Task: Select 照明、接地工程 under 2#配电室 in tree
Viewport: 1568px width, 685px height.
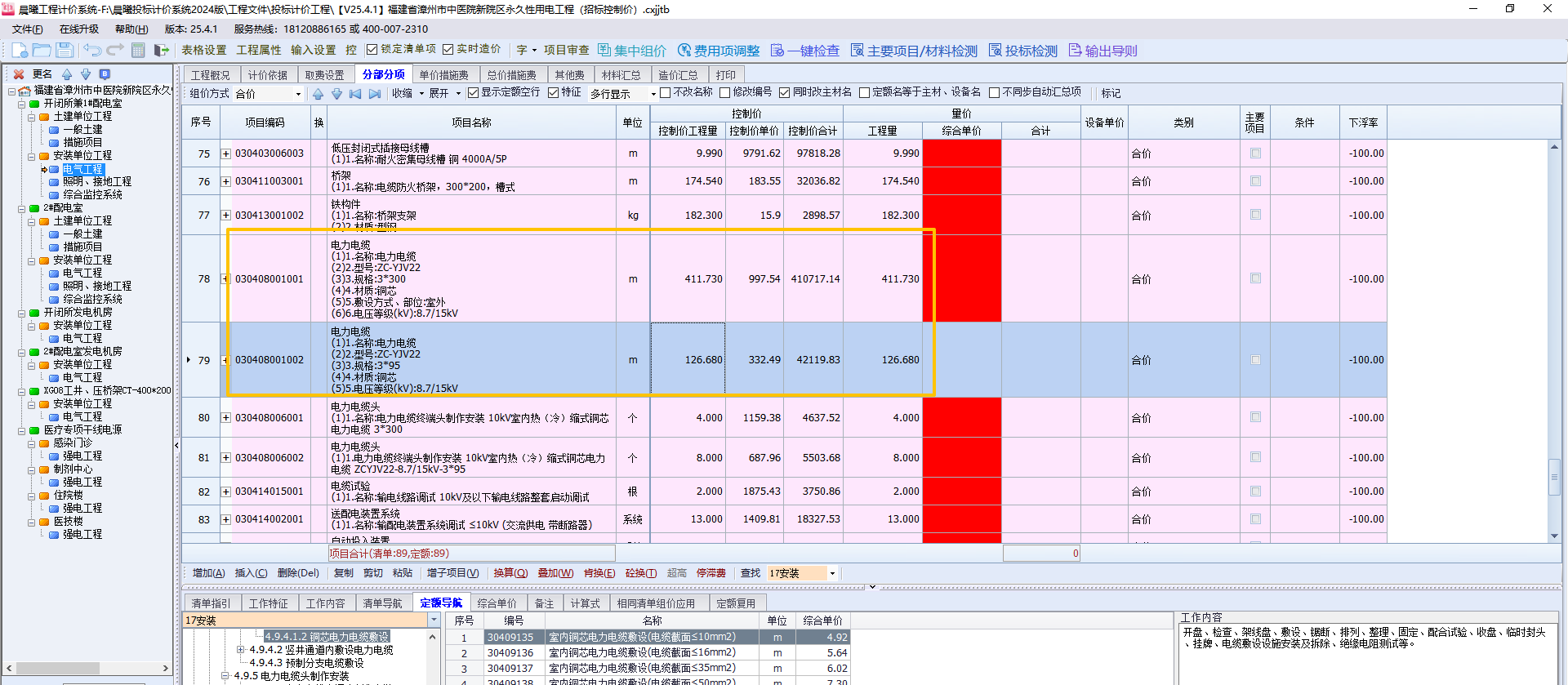Action: click(97, 287)
